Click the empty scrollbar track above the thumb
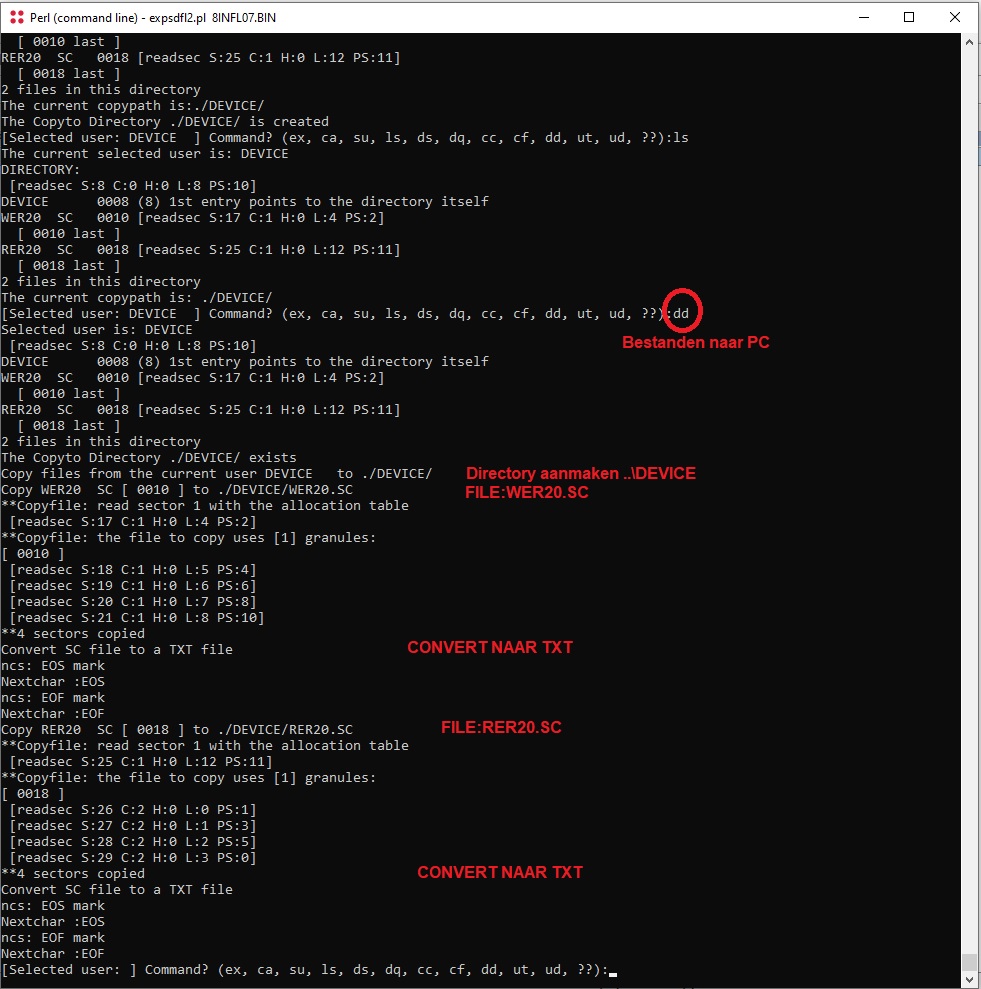Image resolution: width=981 pixels, height=989 pixels. click(969, 498)
